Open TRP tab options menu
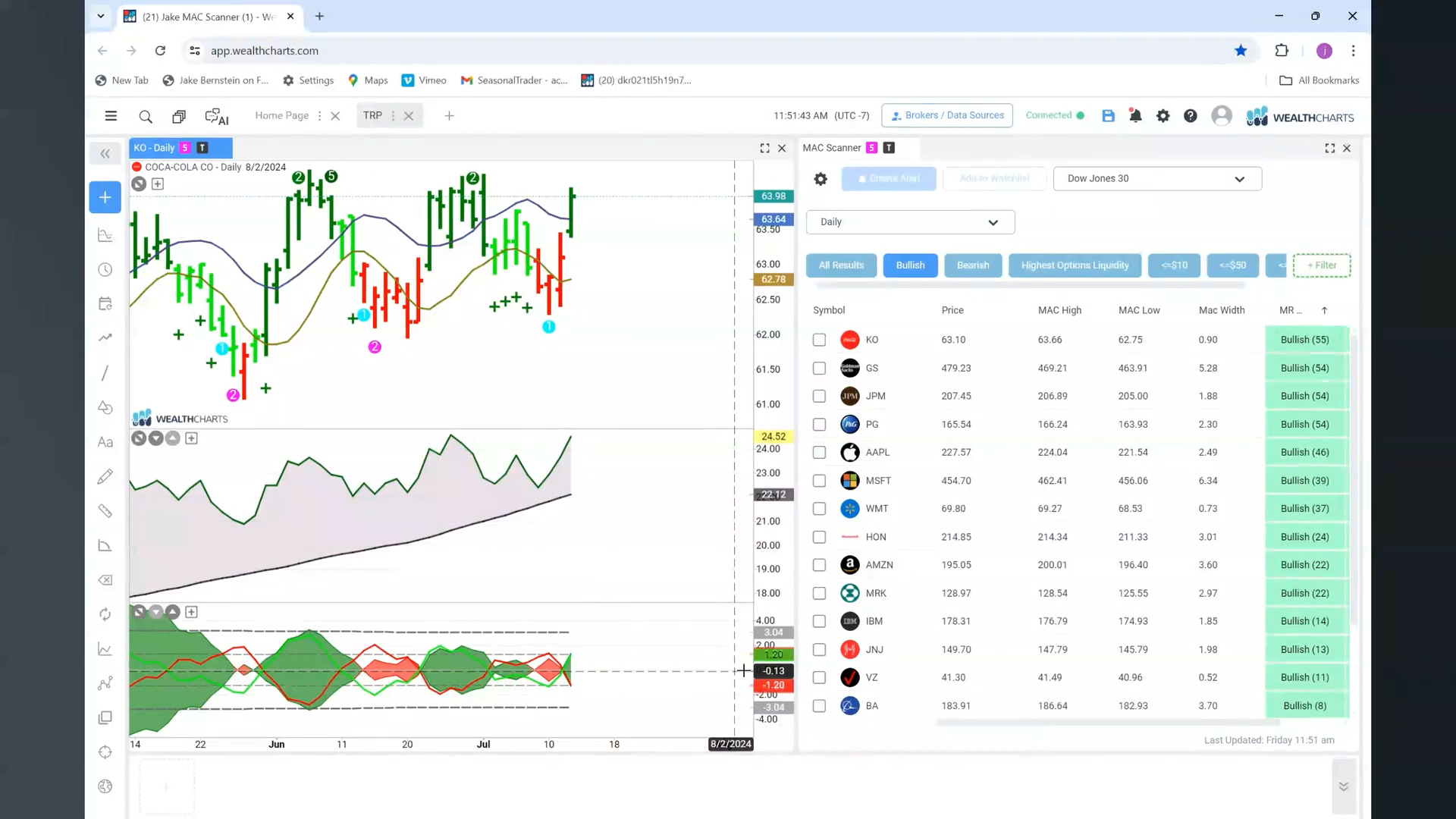1456x819 pixels. click(x=393, y=116)
